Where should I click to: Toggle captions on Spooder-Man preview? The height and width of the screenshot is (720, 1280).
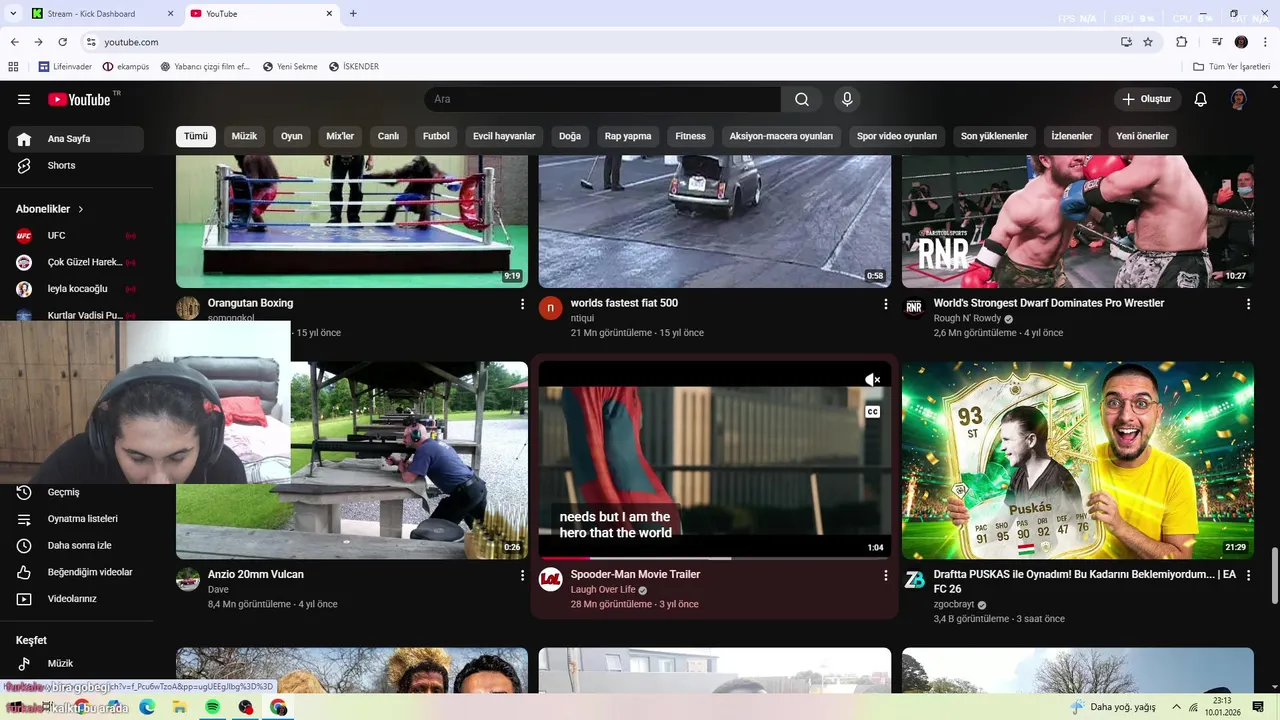tap(872, 412)
